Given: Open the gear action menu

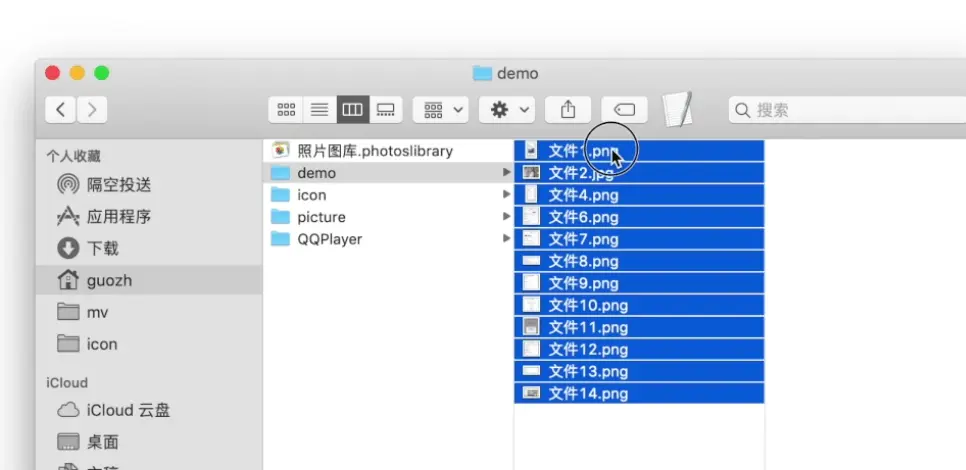Looking at the screenshot, I should click(507, 110).
